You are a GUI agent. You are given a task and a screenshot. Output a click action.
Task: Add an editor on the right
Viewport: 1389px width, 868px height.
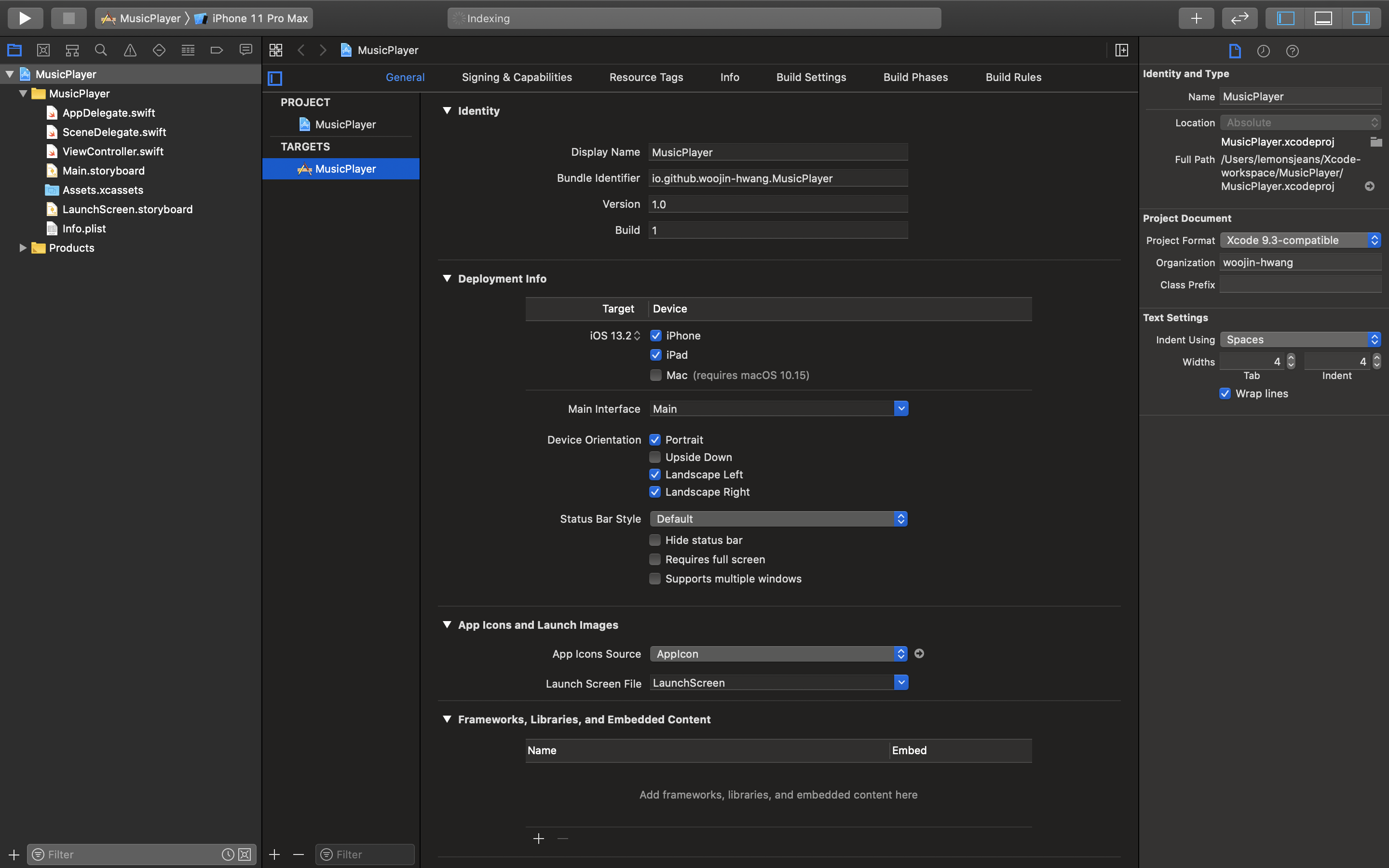[1121, 51]
